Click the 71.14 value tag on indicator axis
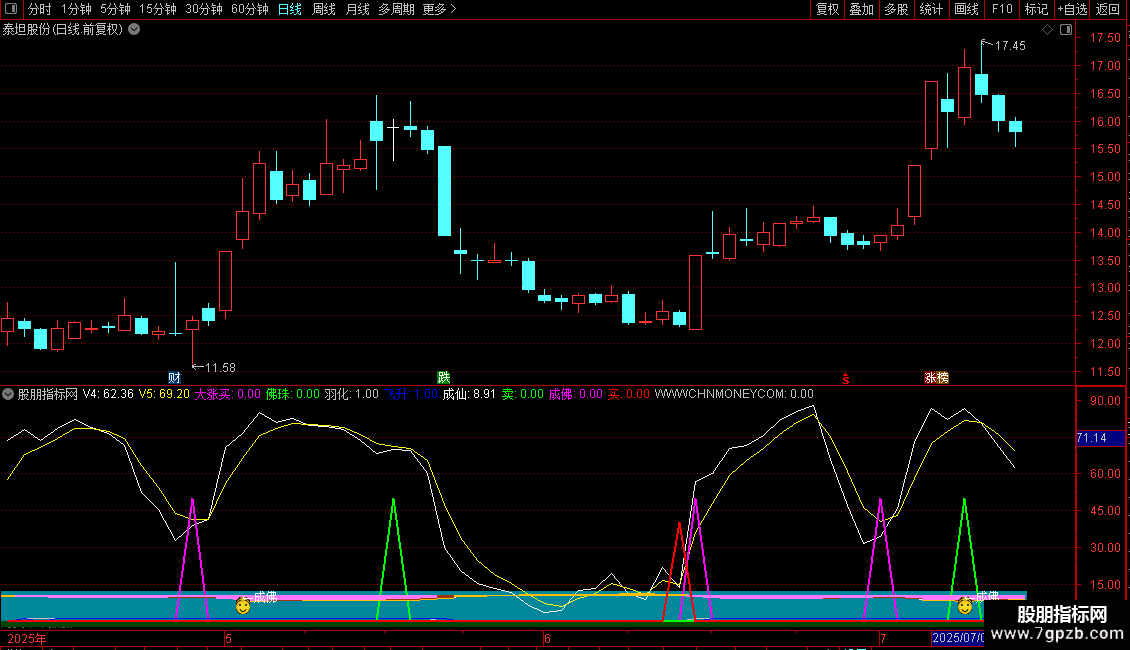This screenshot has width=1130, height=650. pyautogui.click(x=1090, y=438)
